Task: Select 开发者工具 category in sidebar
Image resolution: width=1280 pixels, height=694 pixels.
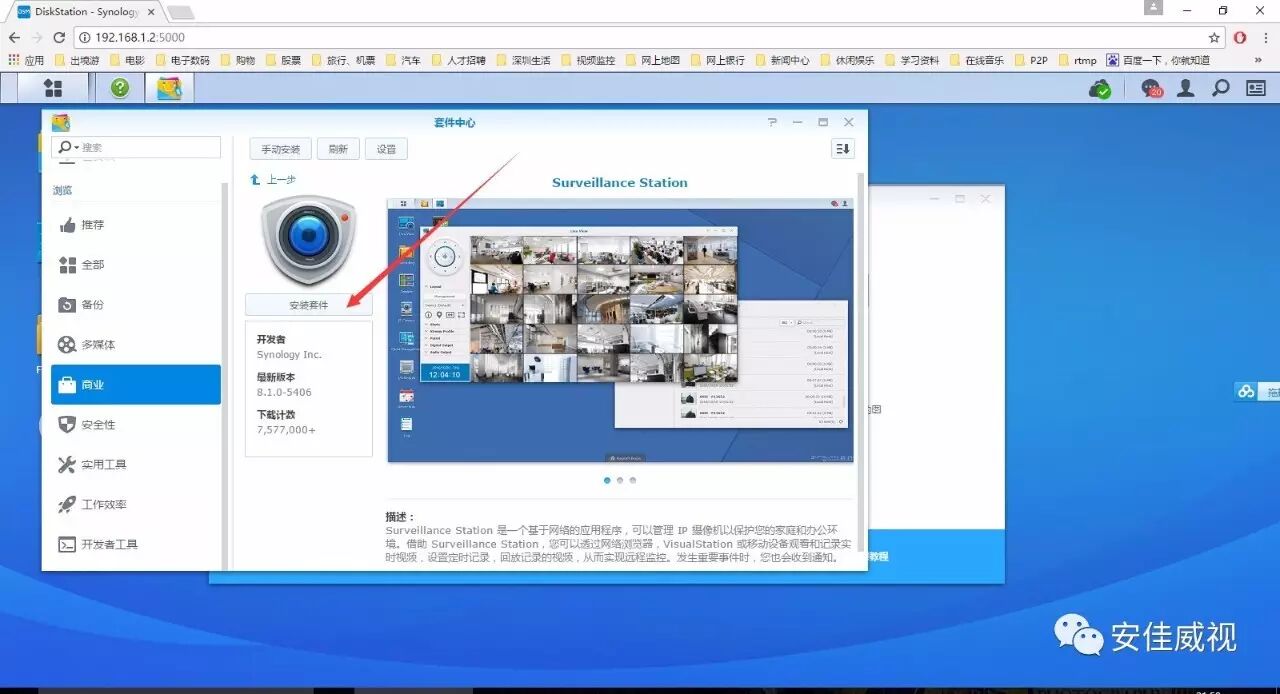Action: (x=136, y=545)
